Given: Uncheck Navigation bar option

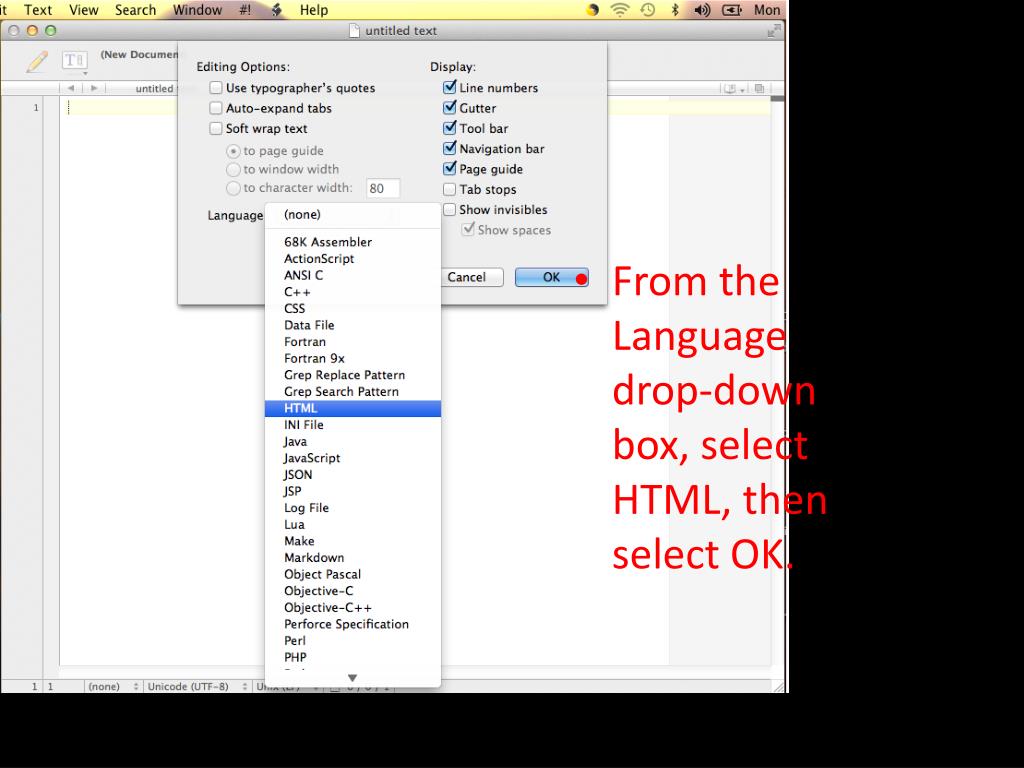Looking at the screenshot, I should coord(449,148).
